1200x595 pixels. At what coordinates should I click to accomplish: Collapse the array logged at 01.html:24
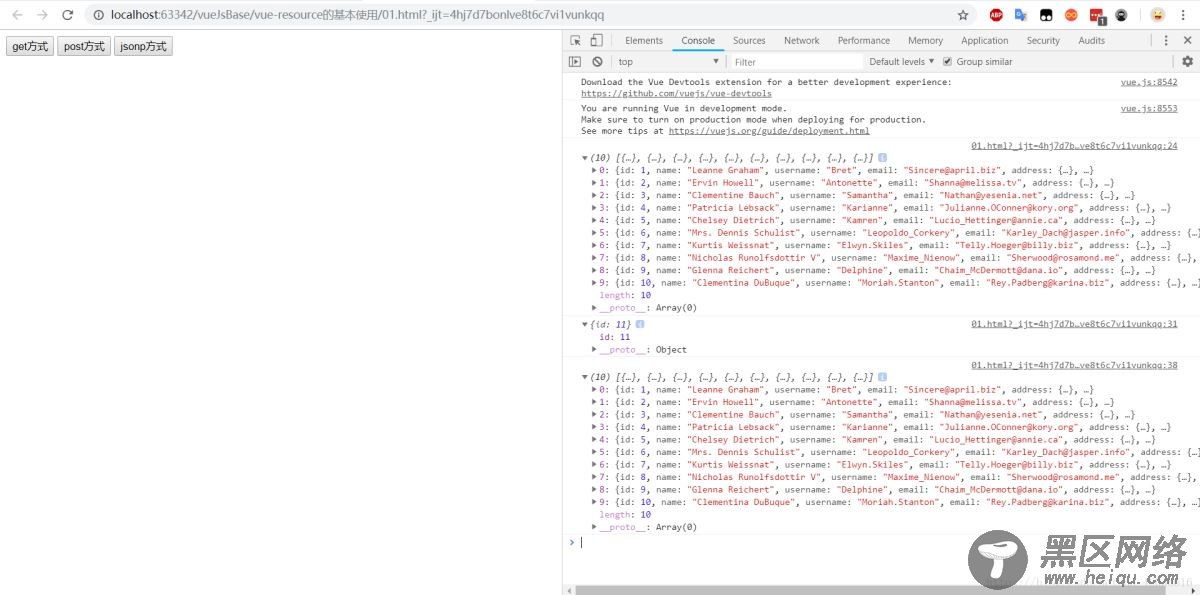tap(585, 158)
